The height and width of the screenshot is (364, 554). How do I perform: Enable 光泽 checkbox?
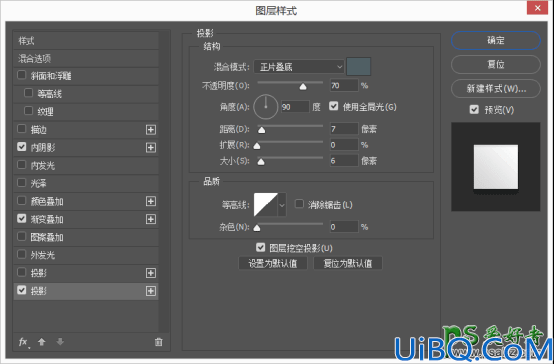22,183
